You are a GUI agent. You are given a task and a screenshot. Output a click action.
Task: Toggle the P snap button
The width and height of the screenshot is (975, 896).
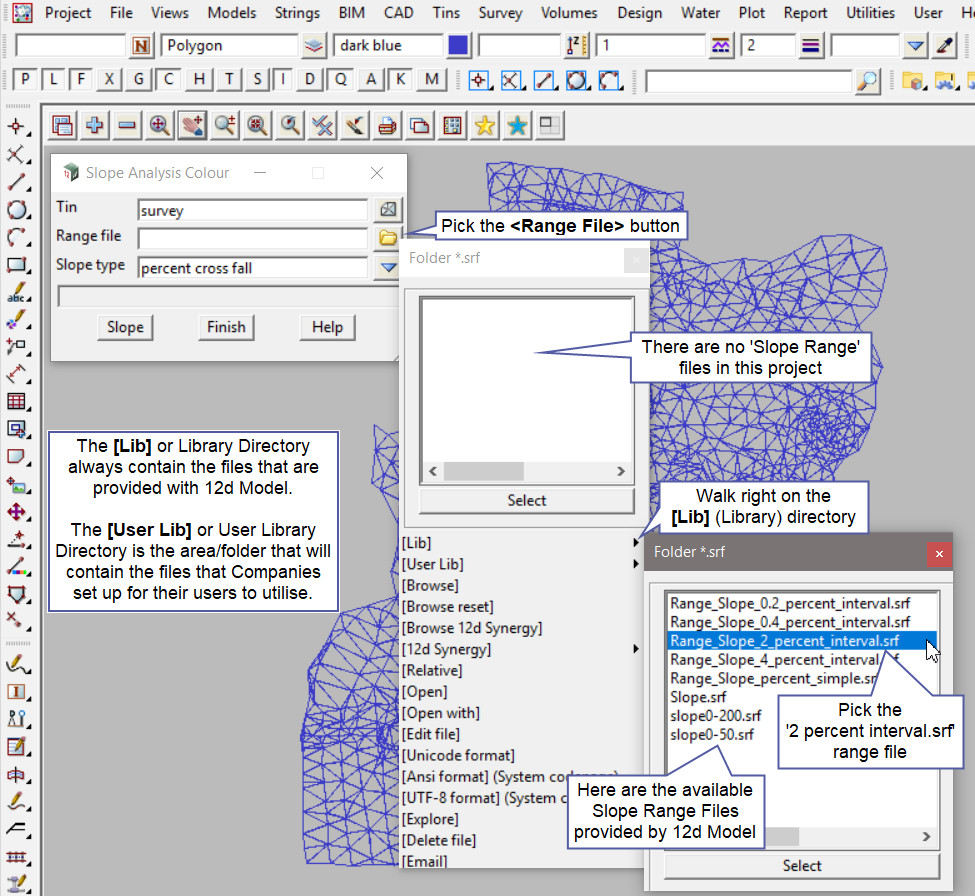tap(26, 80)
